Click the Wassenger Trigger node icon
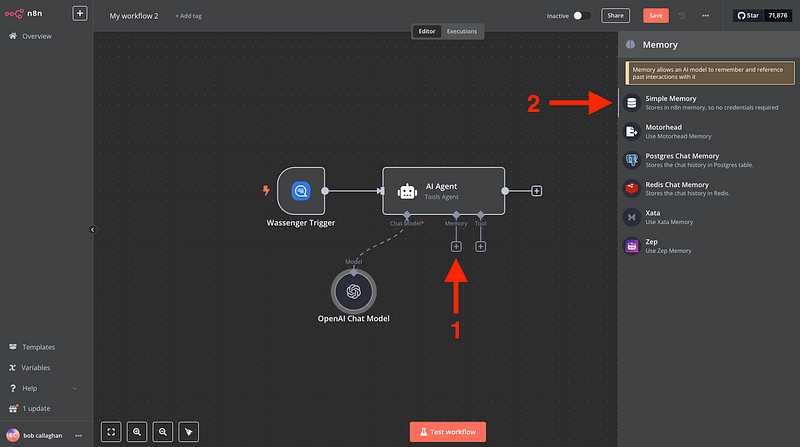Image resolution: width=800 pixels, height=447 pixels. click(301, 190)
